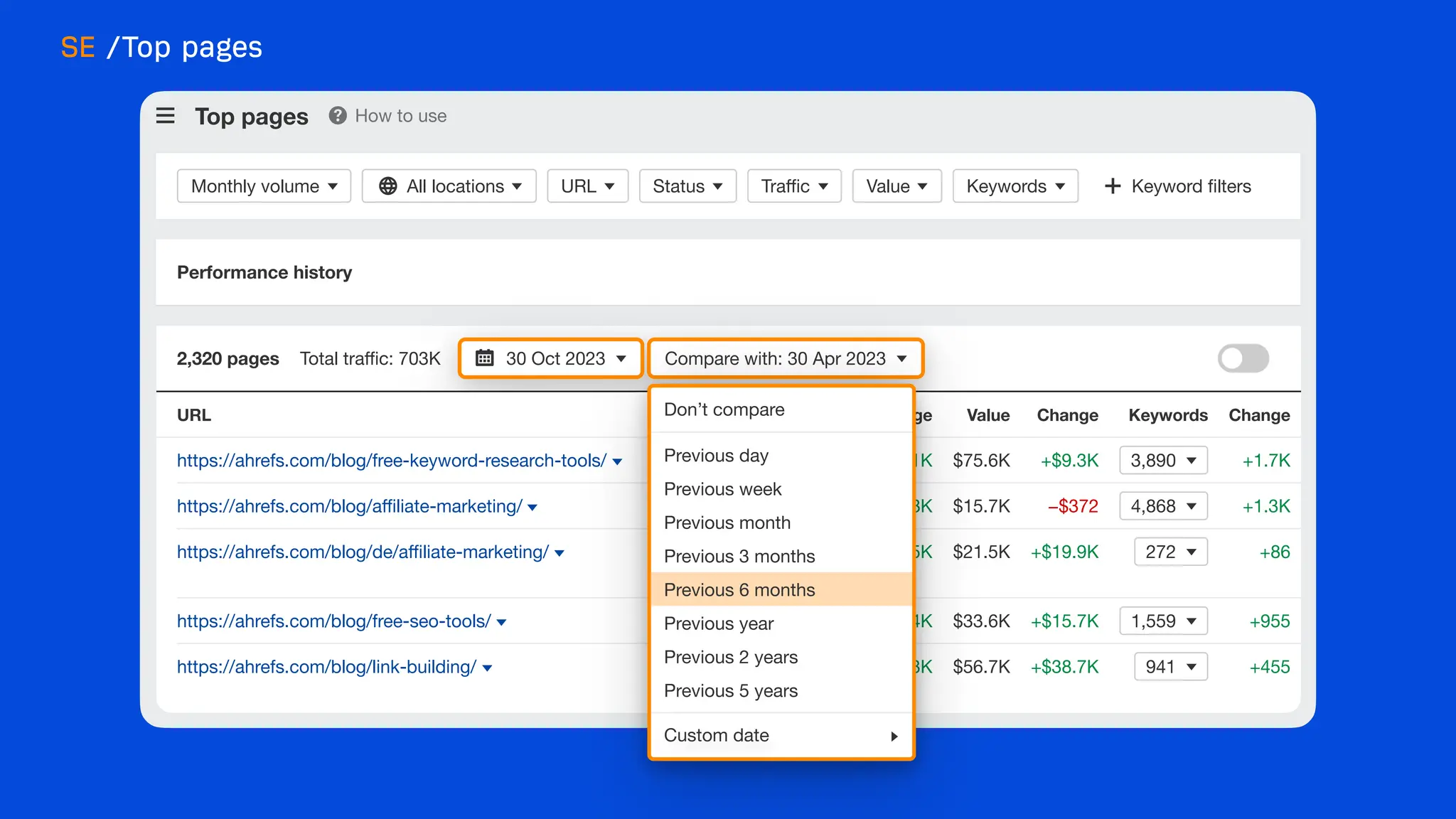Open the 4,868 keywords dropdown
The width and height of the screenshot is (1456, 819).
(1163, 506)
